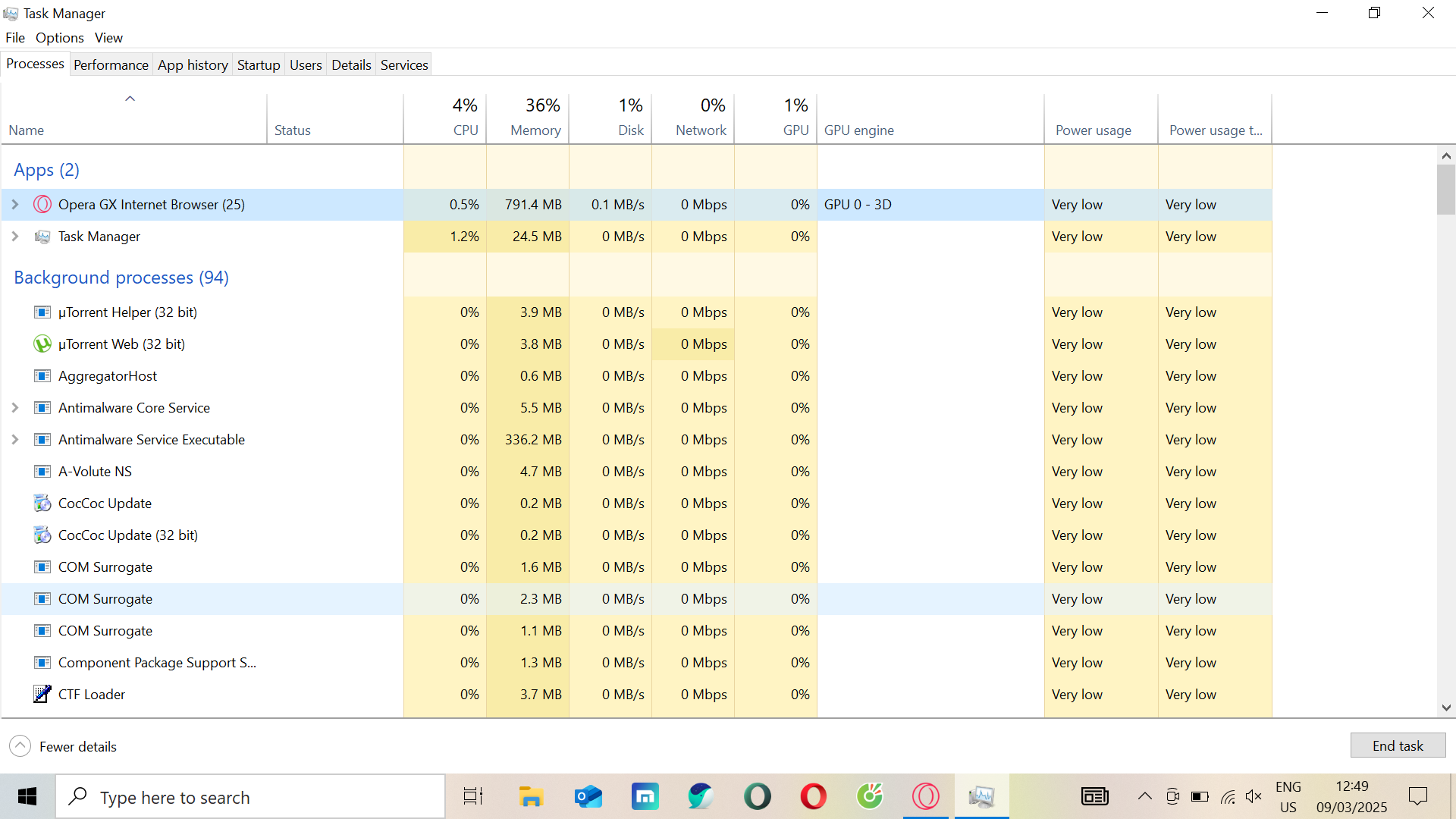Open the File menu
This screenshot has height=819, width=1456.
tap(15, 38)
